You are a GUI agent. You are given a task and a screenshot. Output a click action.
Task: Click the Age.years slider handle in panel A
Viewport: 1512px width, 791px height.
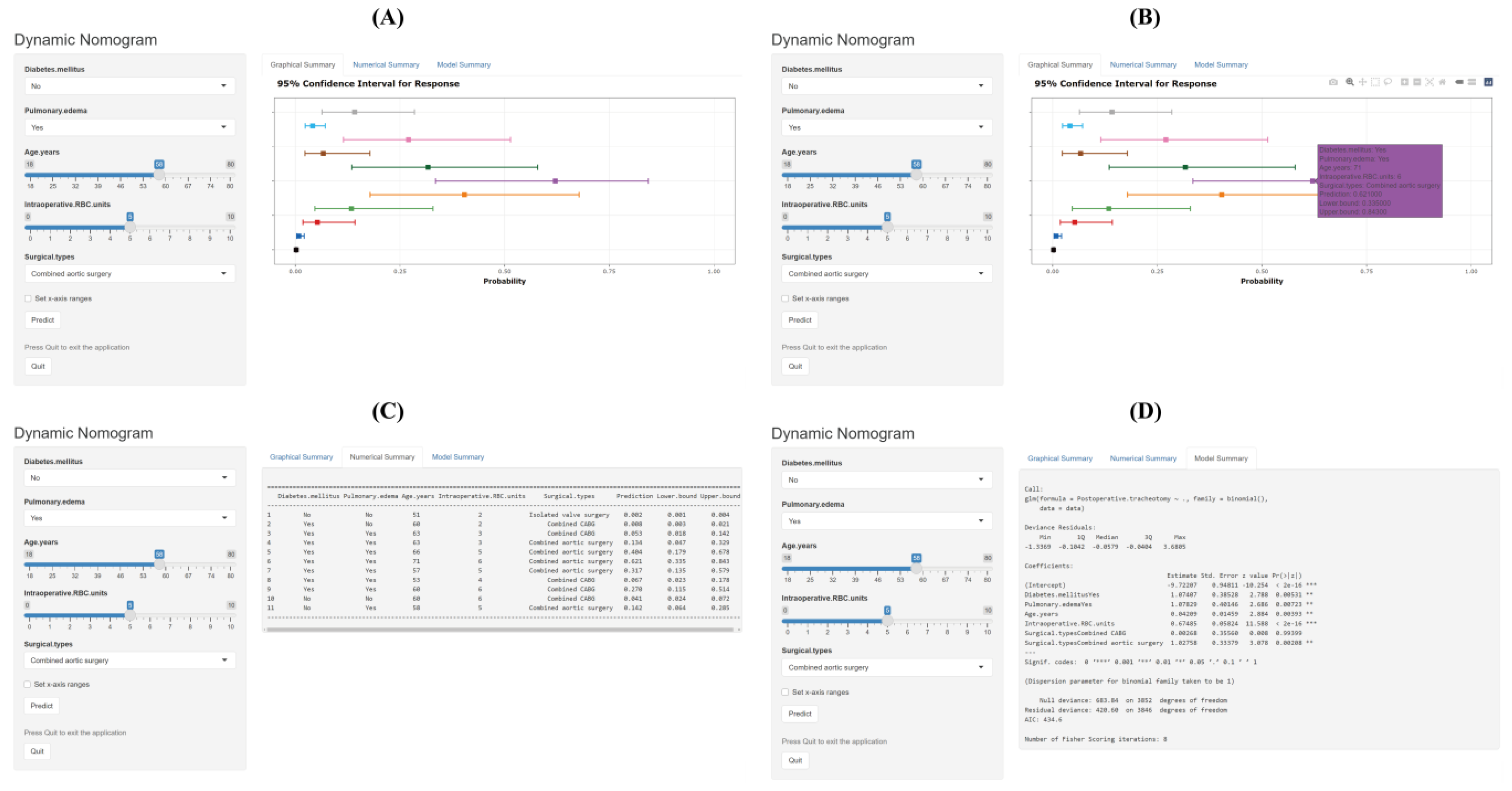click(159, 175)
